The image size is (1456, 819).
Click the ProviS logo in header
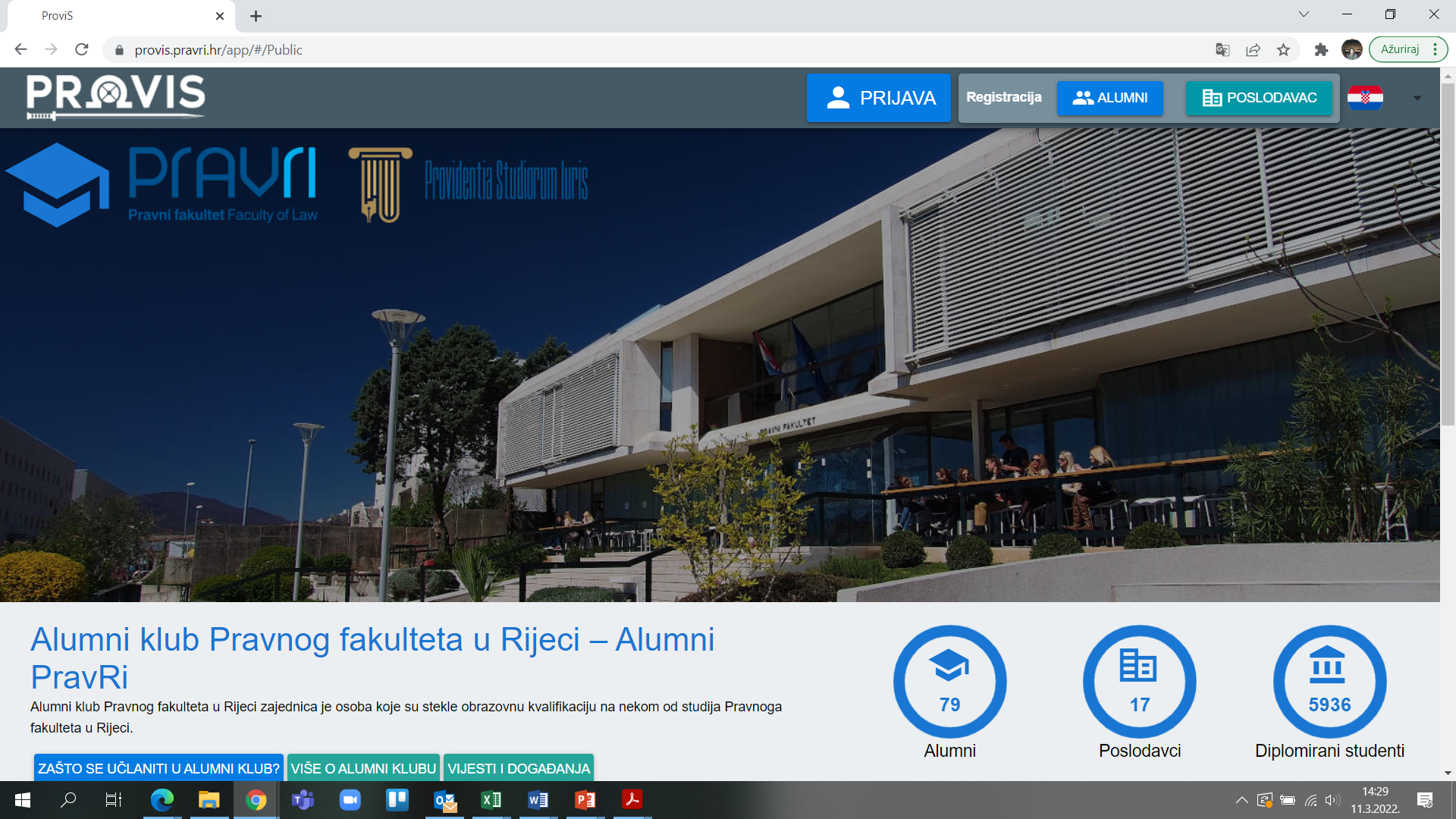[x=115, y=97]
